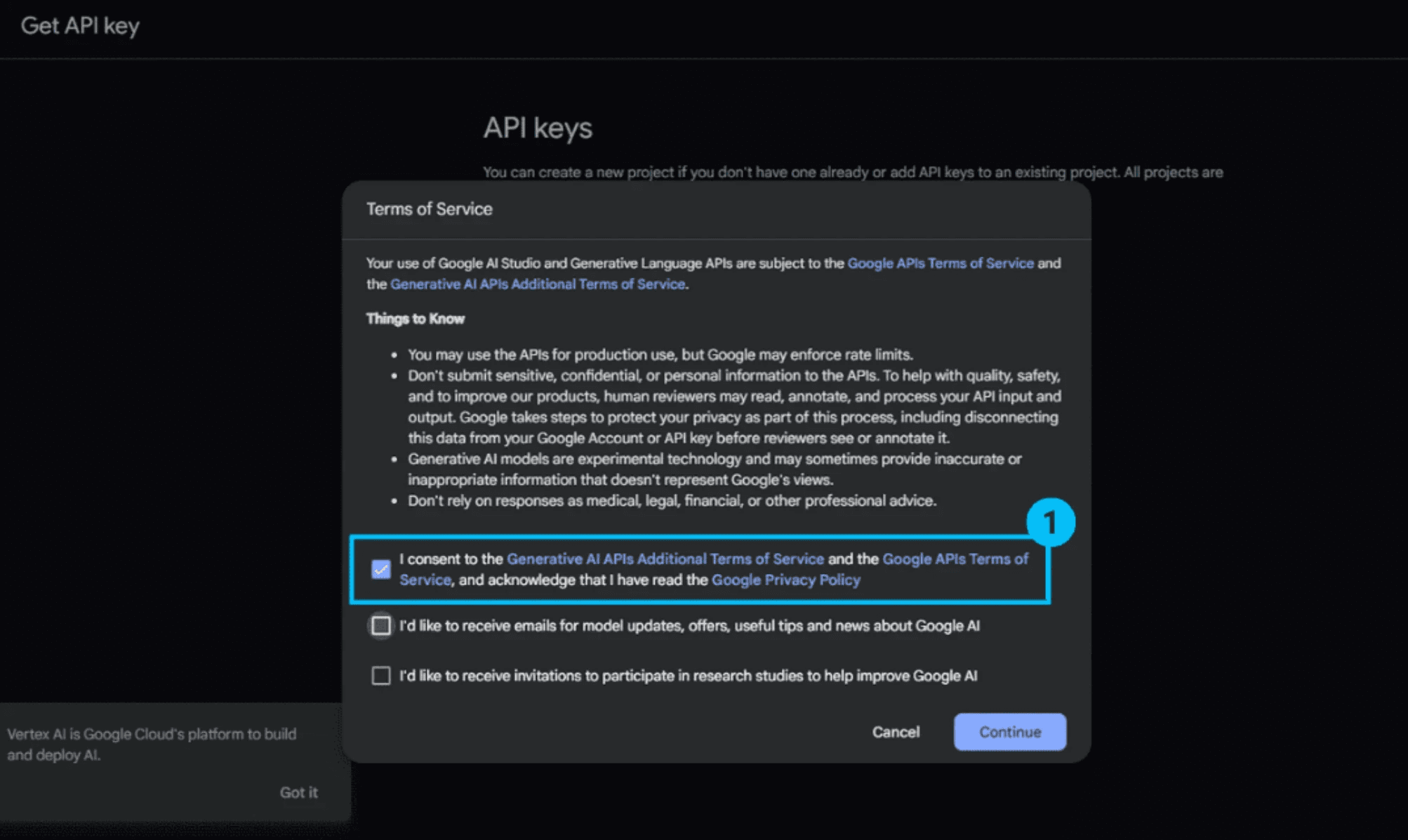1408x840 pixels.
Task: Click the Vertex AI platform description text
Action: coord(152,745)
